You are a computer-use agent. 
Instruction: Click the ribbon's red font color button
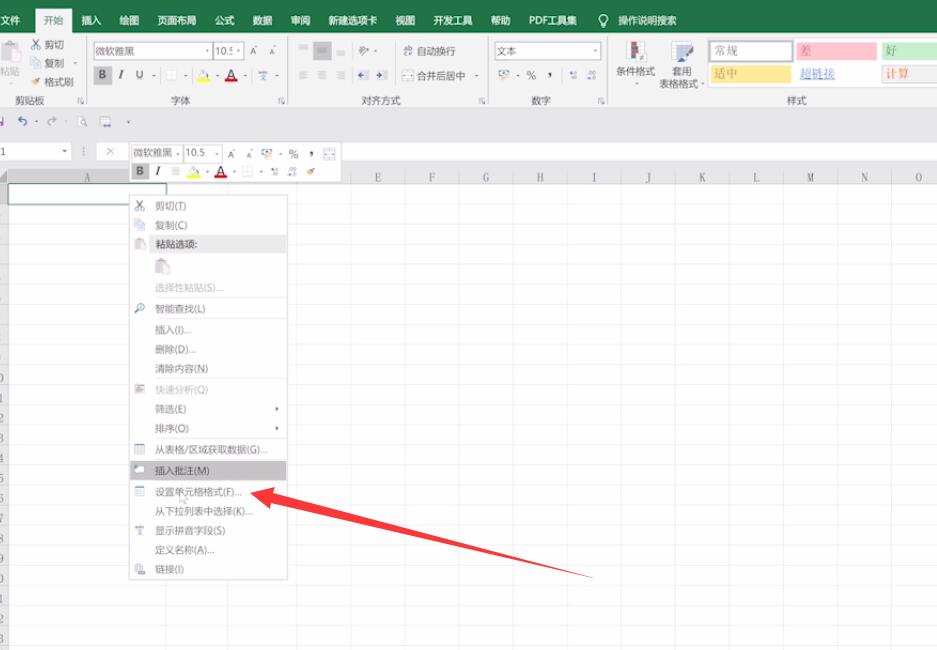point(231,75)
